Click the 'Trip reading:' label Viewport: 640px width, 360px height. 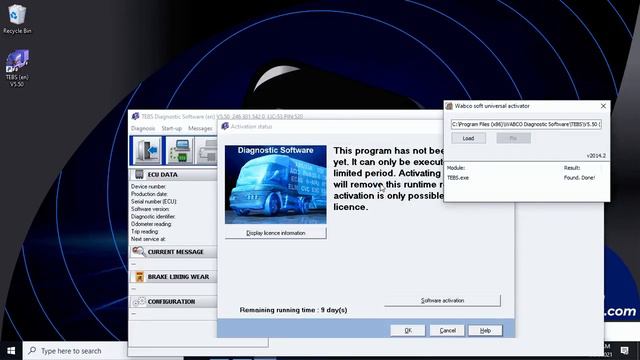click(144, 231)
